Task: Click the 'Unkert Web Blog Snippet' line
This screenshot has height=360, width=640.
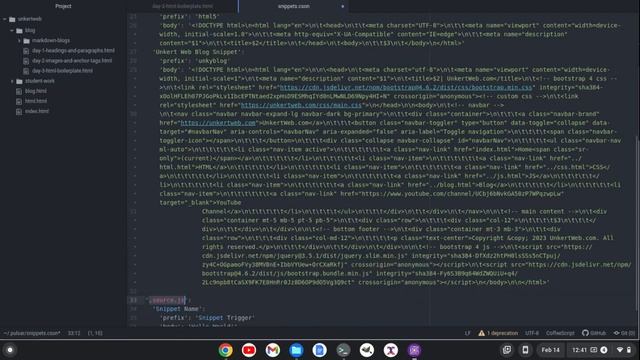Action: [x=198, y=52]
